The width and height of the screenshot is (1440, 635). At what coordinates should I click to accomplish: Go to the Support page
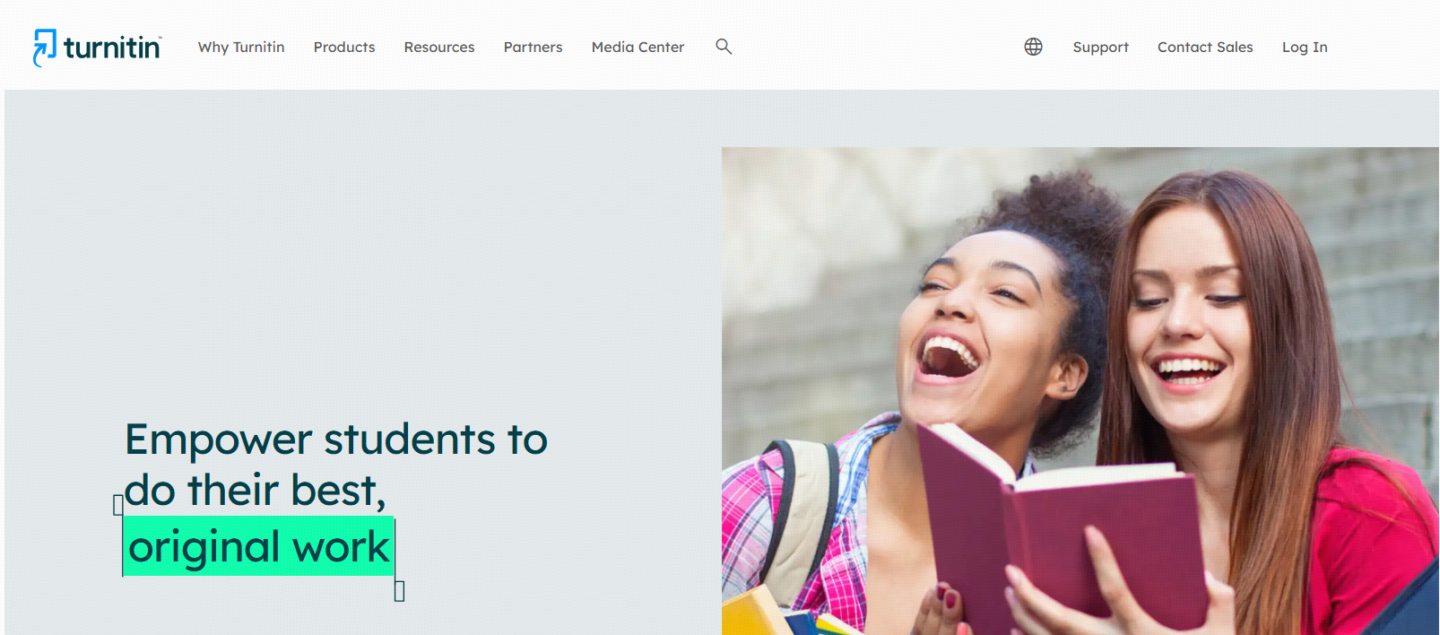coord(1101,47)
